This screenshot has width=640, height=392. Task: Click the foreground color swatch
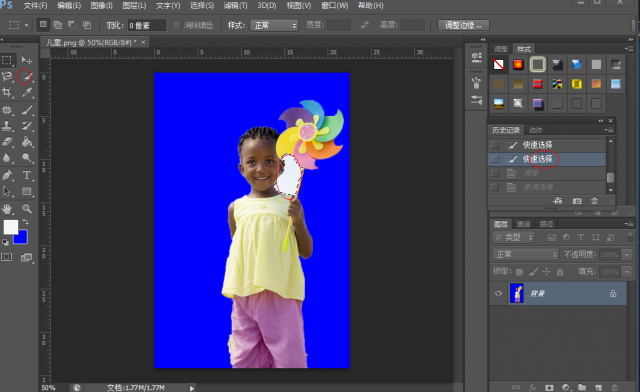click(11, 227)
